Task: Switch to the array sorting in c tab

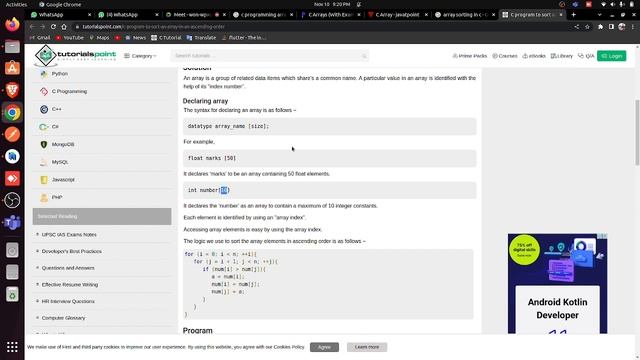Action: pyautogui.click(x=464, y=15)
